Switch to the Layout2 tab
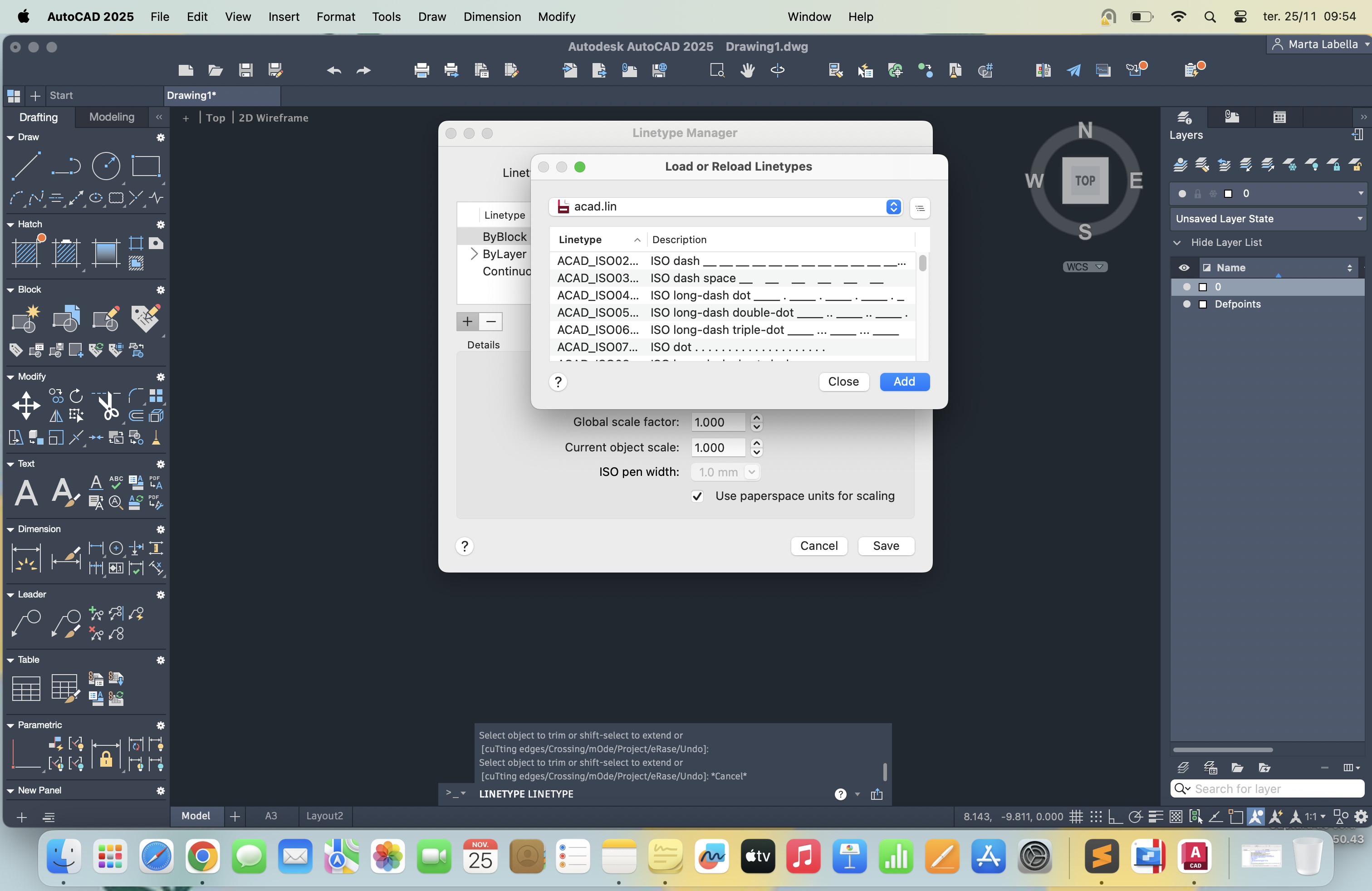This screenshot has width=1372, height=891. (x=324, y=816)
